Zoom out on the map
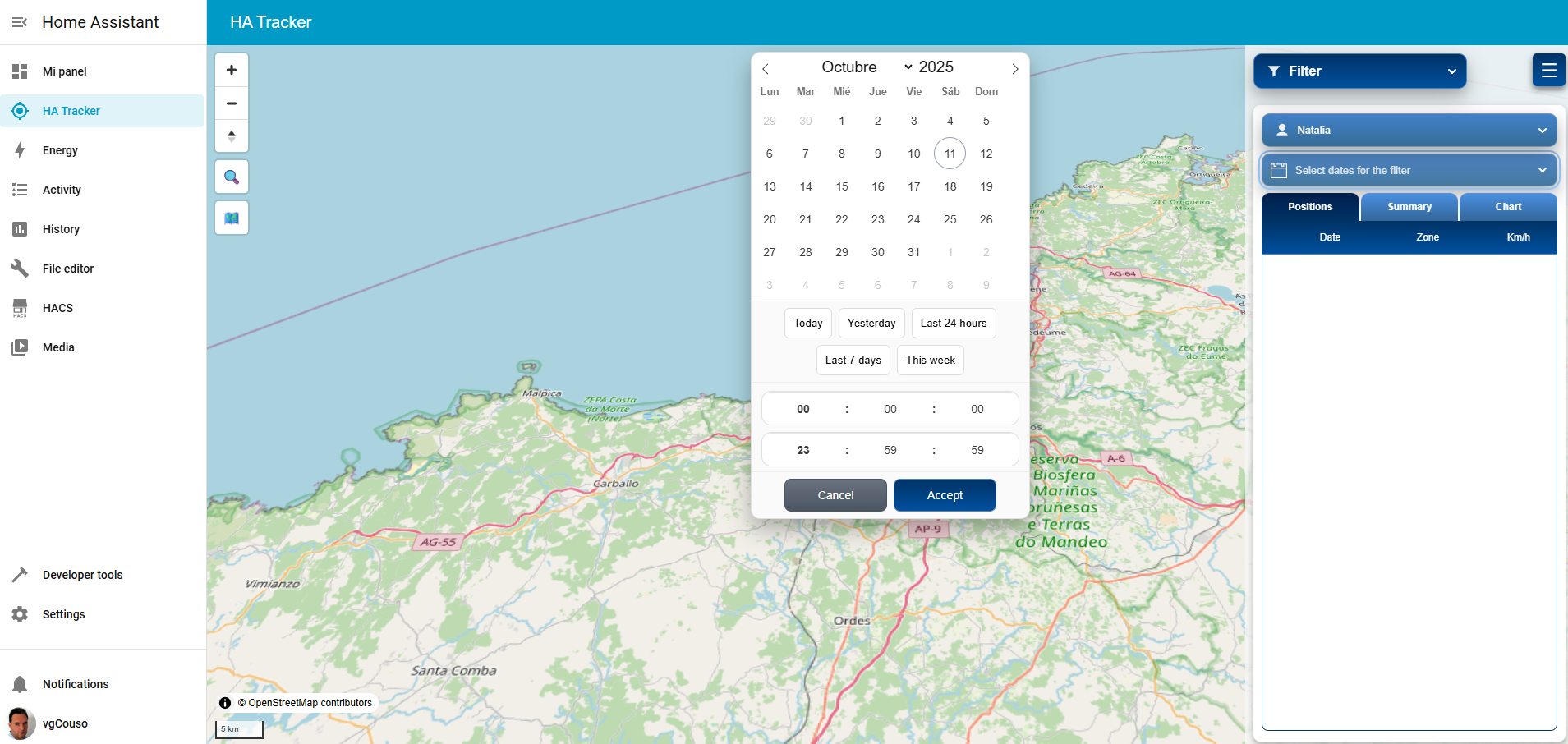The width and height of the screenshot is (1568, 744). point(232,103)
